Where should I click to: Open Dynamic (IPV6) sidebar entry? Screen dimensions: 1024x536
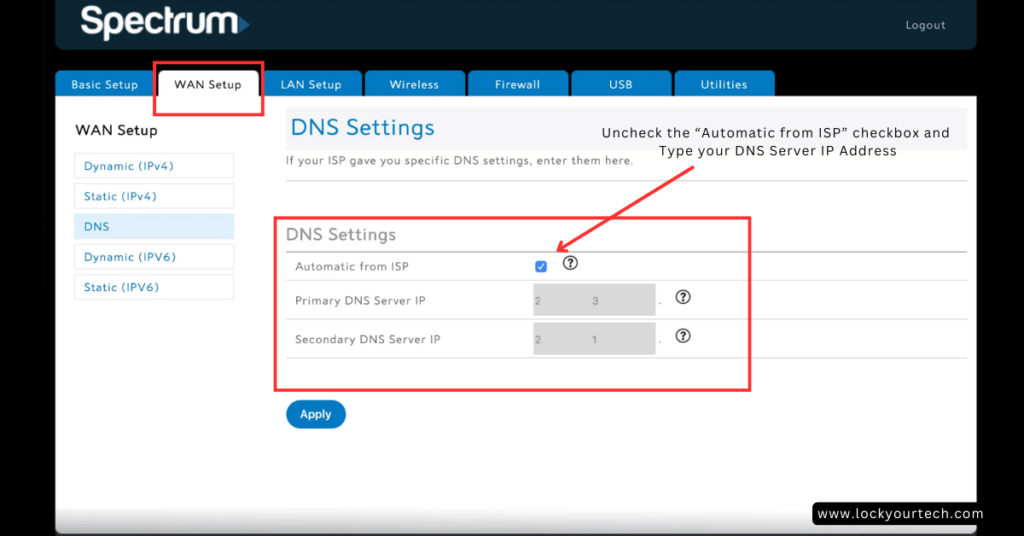(x=154, y=257)
